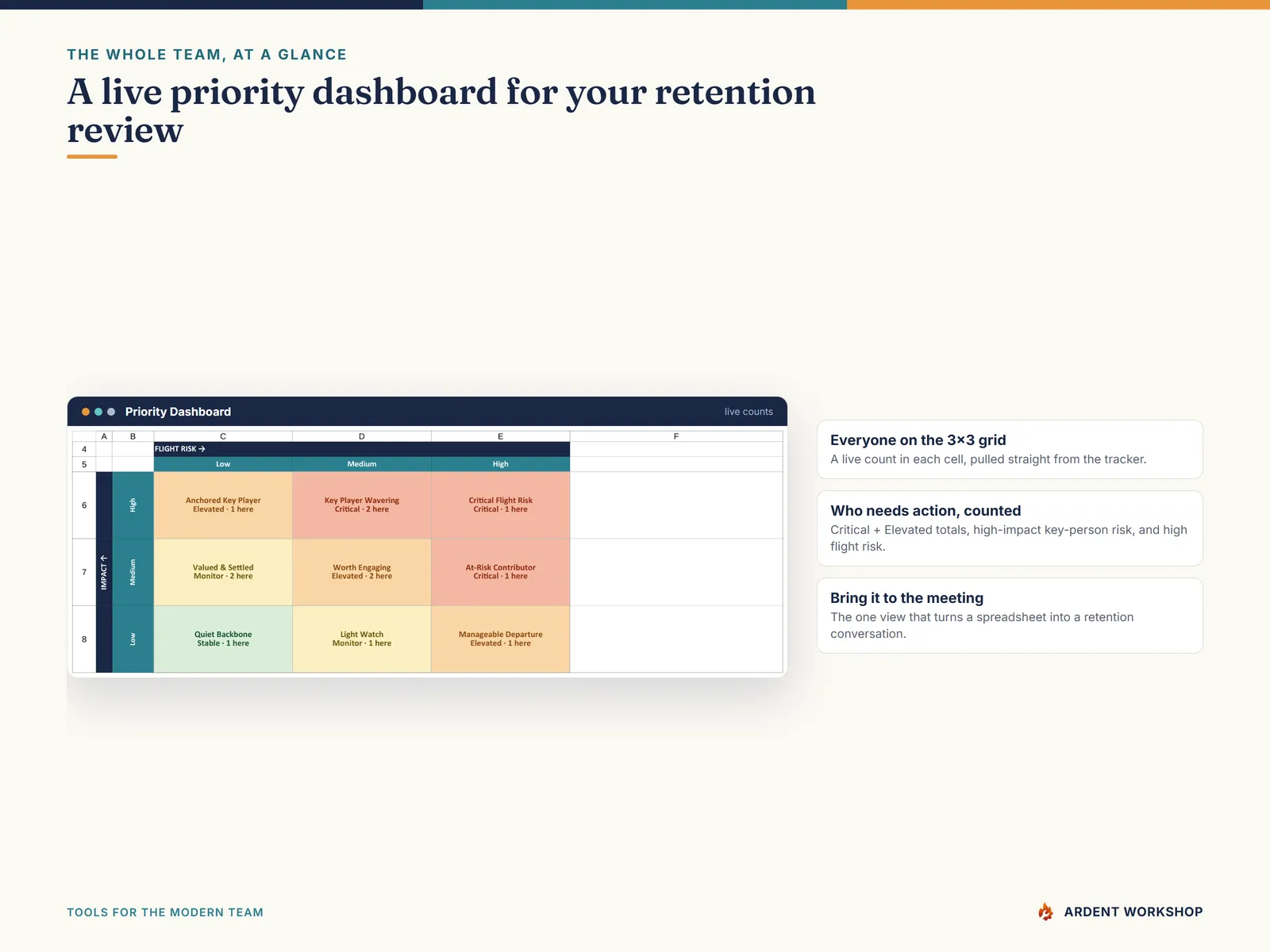Select the Valued & Settled cell

[223, 572]
